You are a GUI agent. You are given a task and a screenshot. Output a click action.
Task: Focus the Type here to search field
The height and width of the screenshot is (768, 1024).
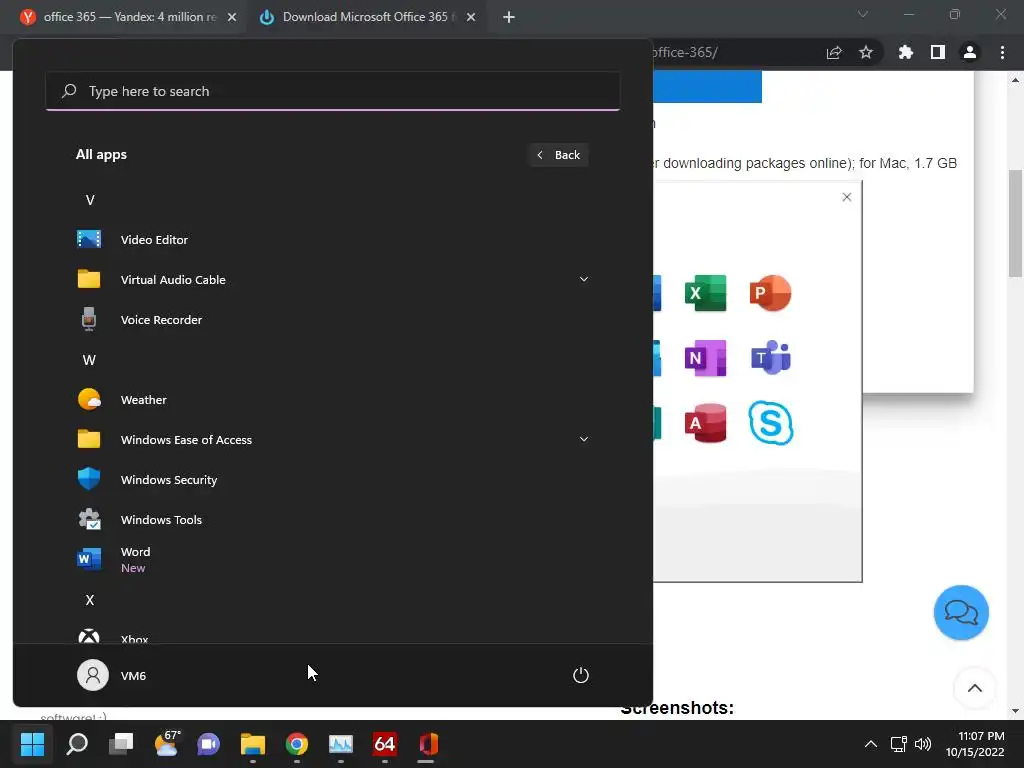click(332, 91)
